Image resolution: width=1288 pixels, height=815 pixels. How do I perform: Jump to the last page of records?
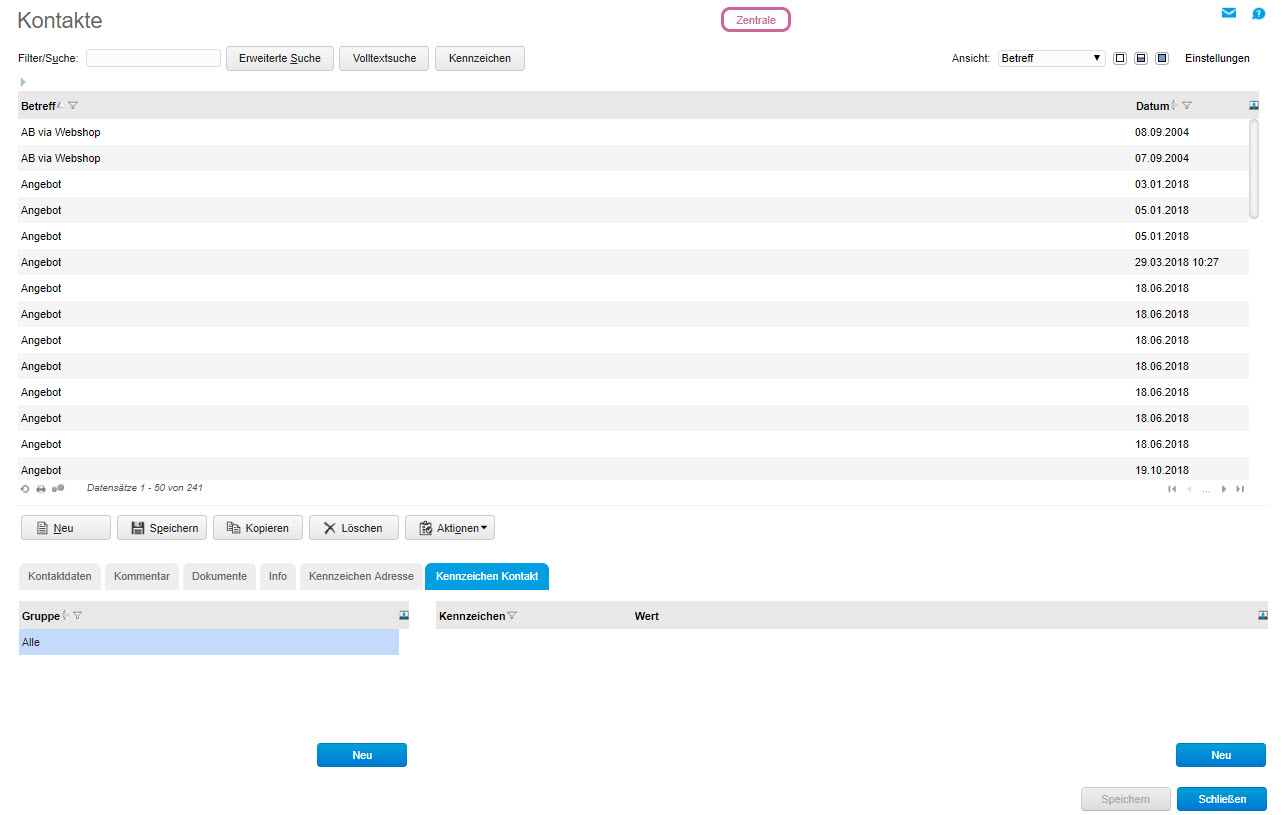1240,489
